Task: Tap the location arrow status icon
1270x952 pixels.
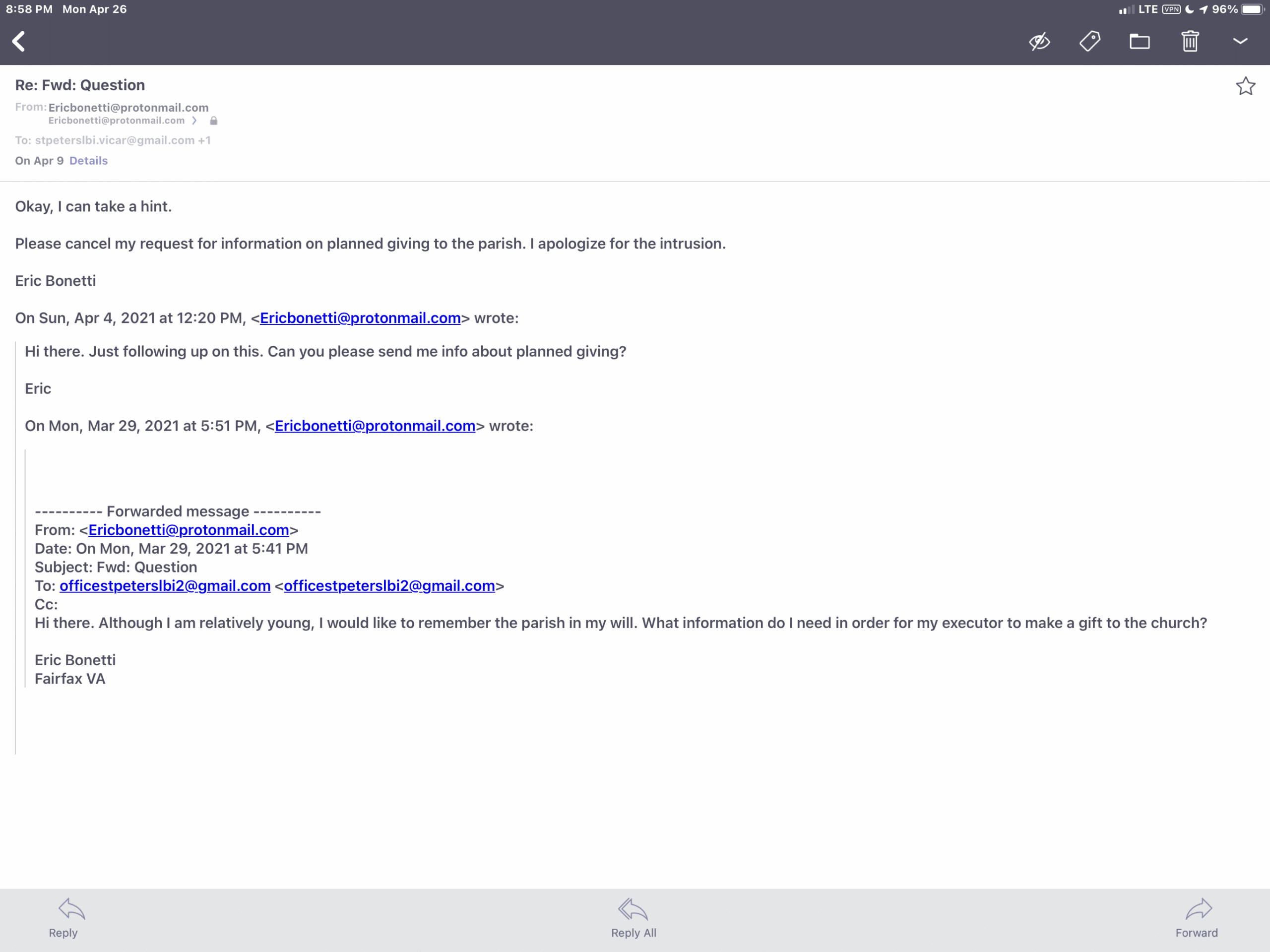Action: coord(1203,9)
